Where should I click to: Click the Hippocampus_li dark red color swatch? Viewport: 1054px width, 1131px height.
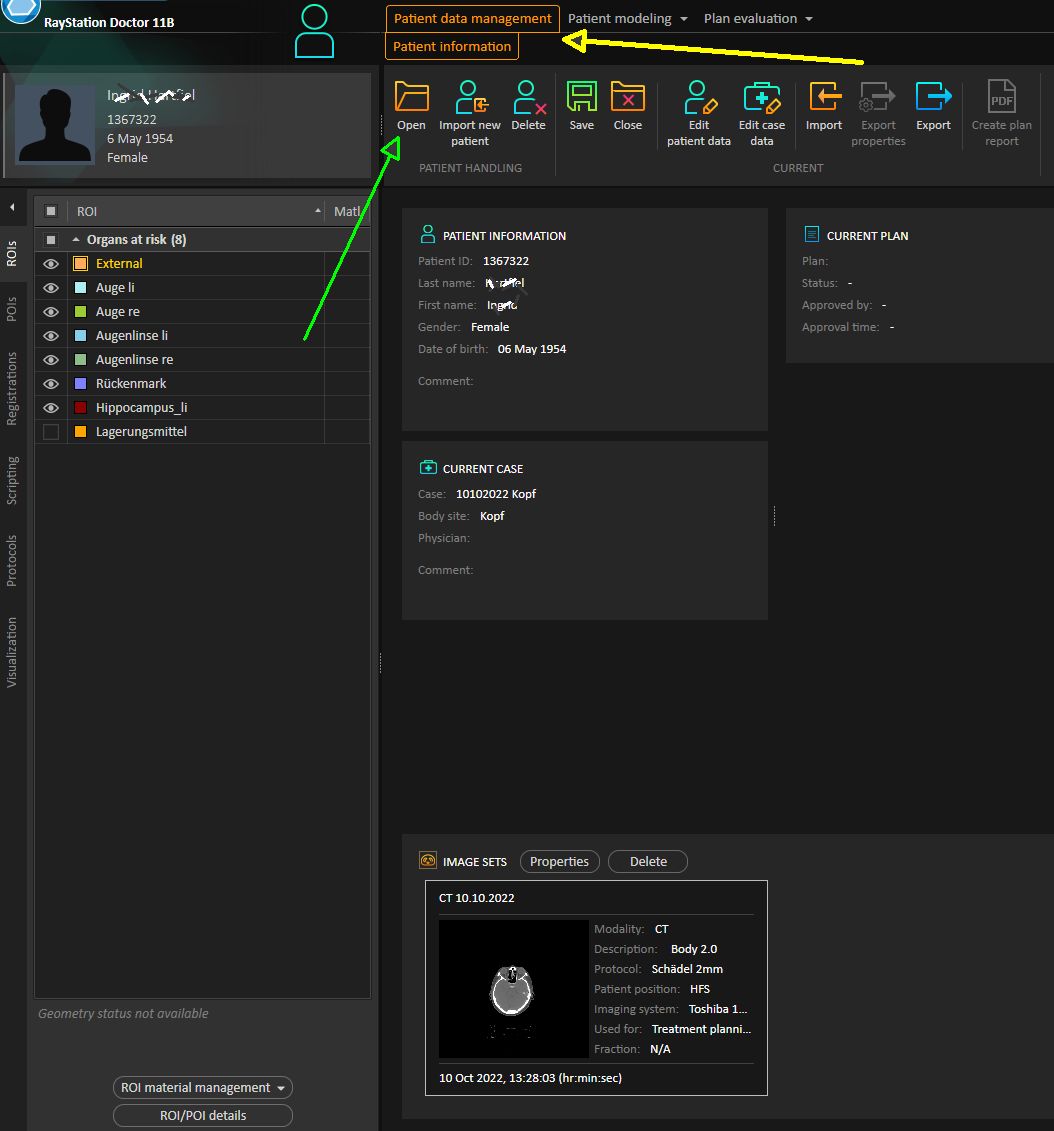81,408
